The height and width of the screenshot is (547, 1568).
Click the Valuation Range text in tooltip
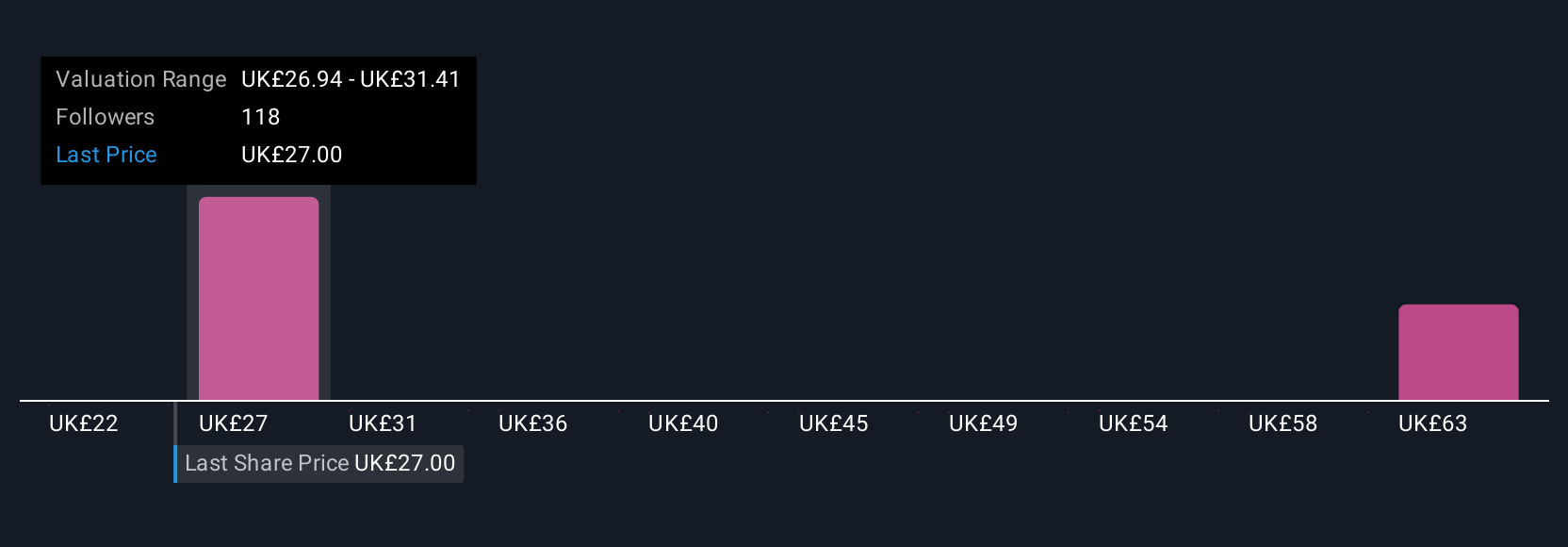click(x=141, y=79)
